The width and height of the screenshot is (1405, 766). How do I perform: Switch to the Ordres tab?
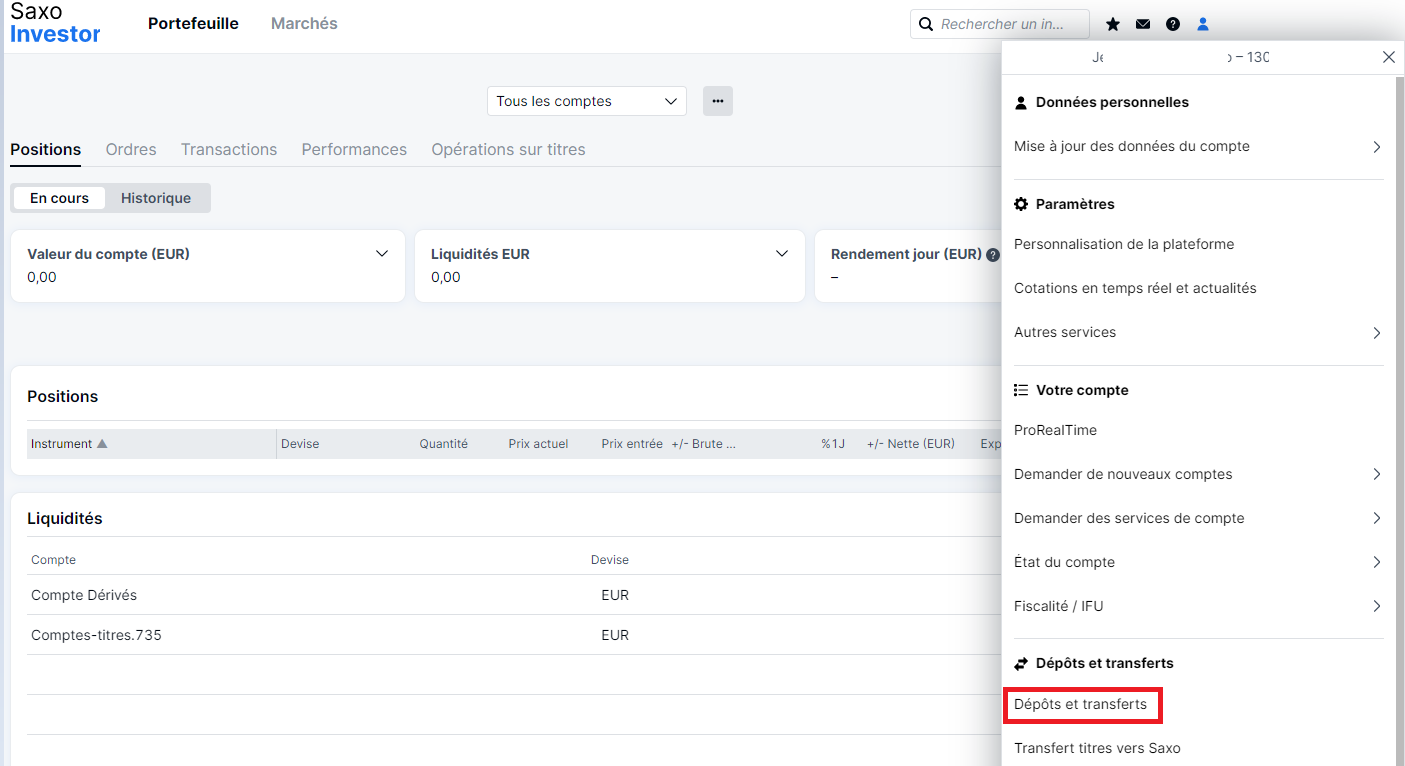131,149
